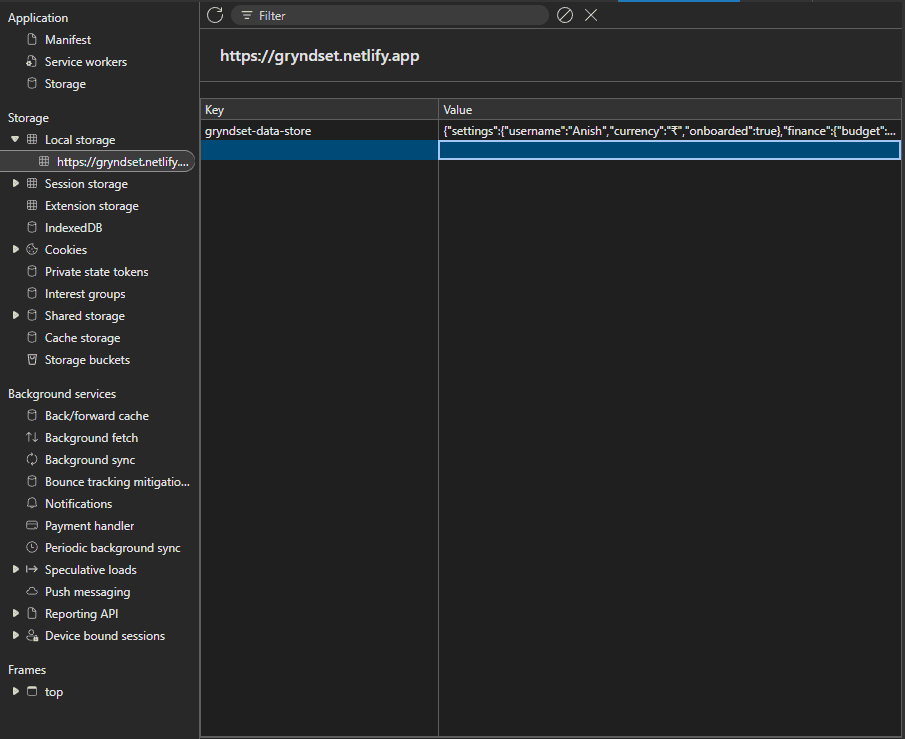
Task: Click the Extension storage grid icon
Action: coord(32,205)
